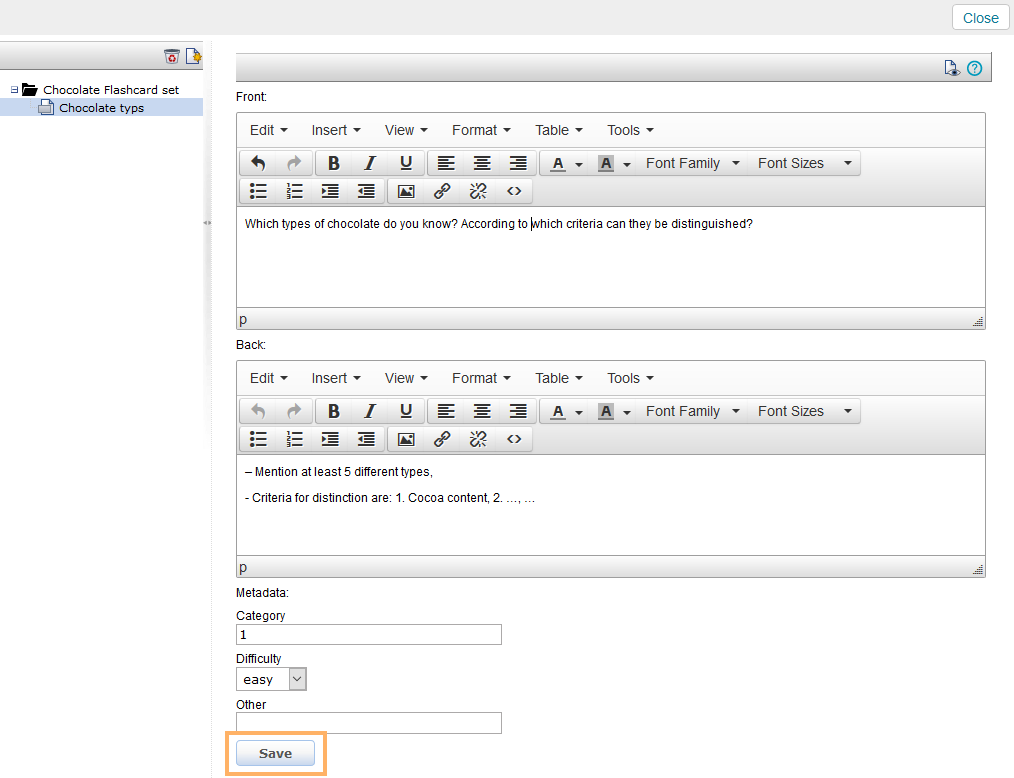
Task: Open the Difficulty dropdown set to easy
Action: click(x=271, y=679)
